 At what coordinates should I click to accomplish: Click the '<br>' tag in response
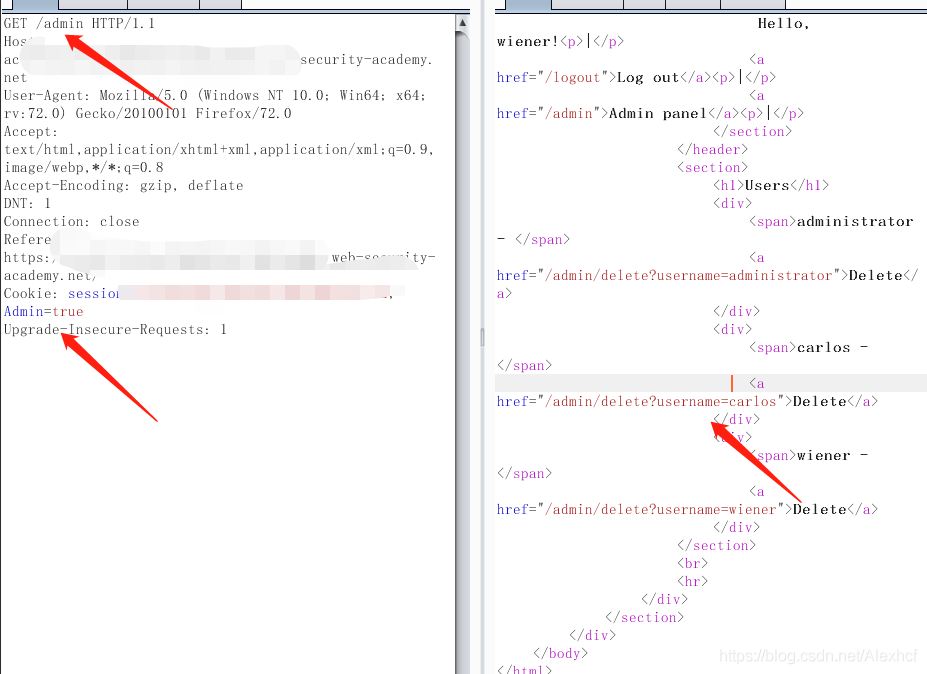pyautogui.click(x=692, y=563)
